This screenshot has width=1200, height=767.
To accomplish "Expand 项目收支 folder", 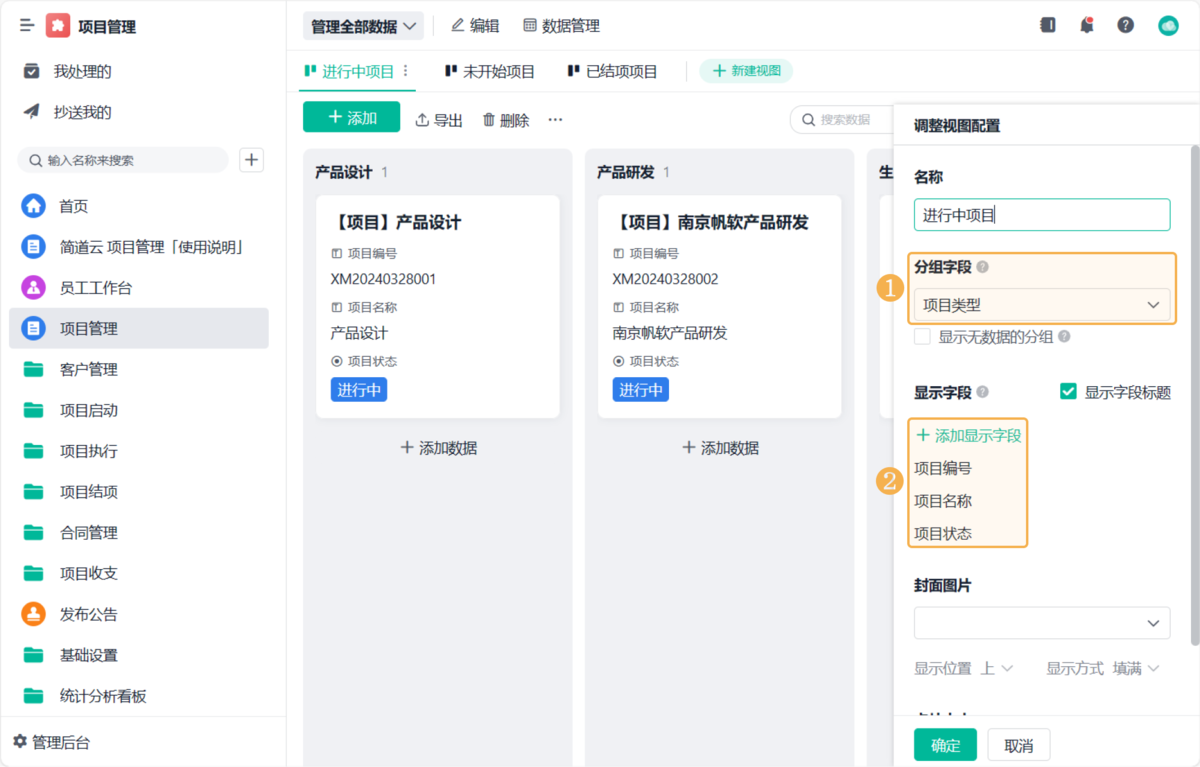I will pyautogui.click(x=138, y=573).
